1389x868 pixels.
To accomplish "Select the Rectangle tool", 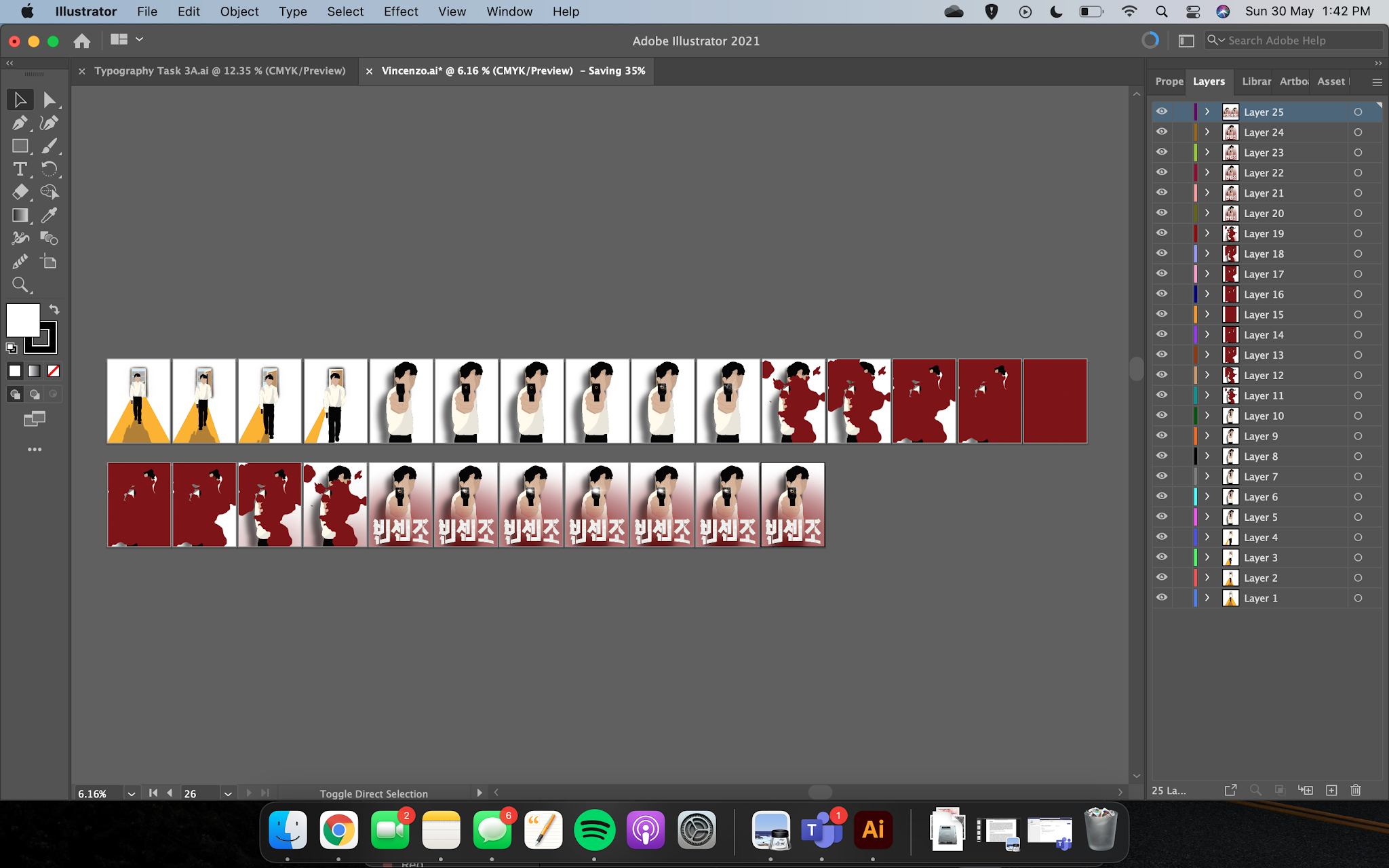I will pos(20,146).
